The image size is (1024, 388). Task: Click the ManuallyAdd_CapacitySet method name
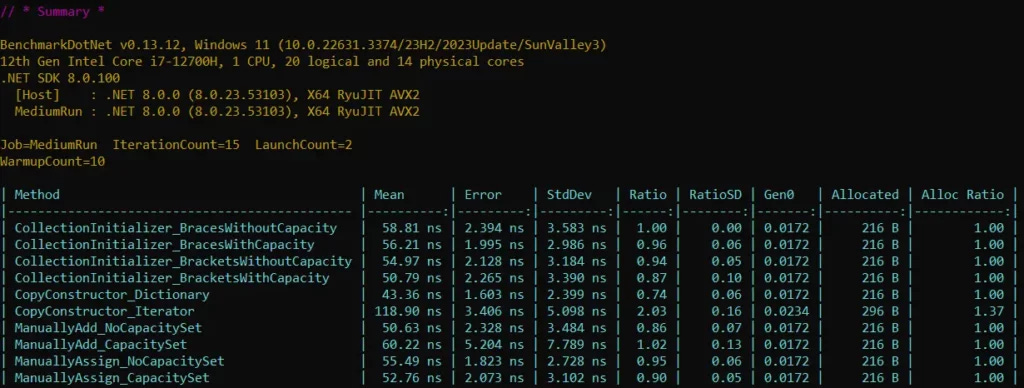(101, 344)
